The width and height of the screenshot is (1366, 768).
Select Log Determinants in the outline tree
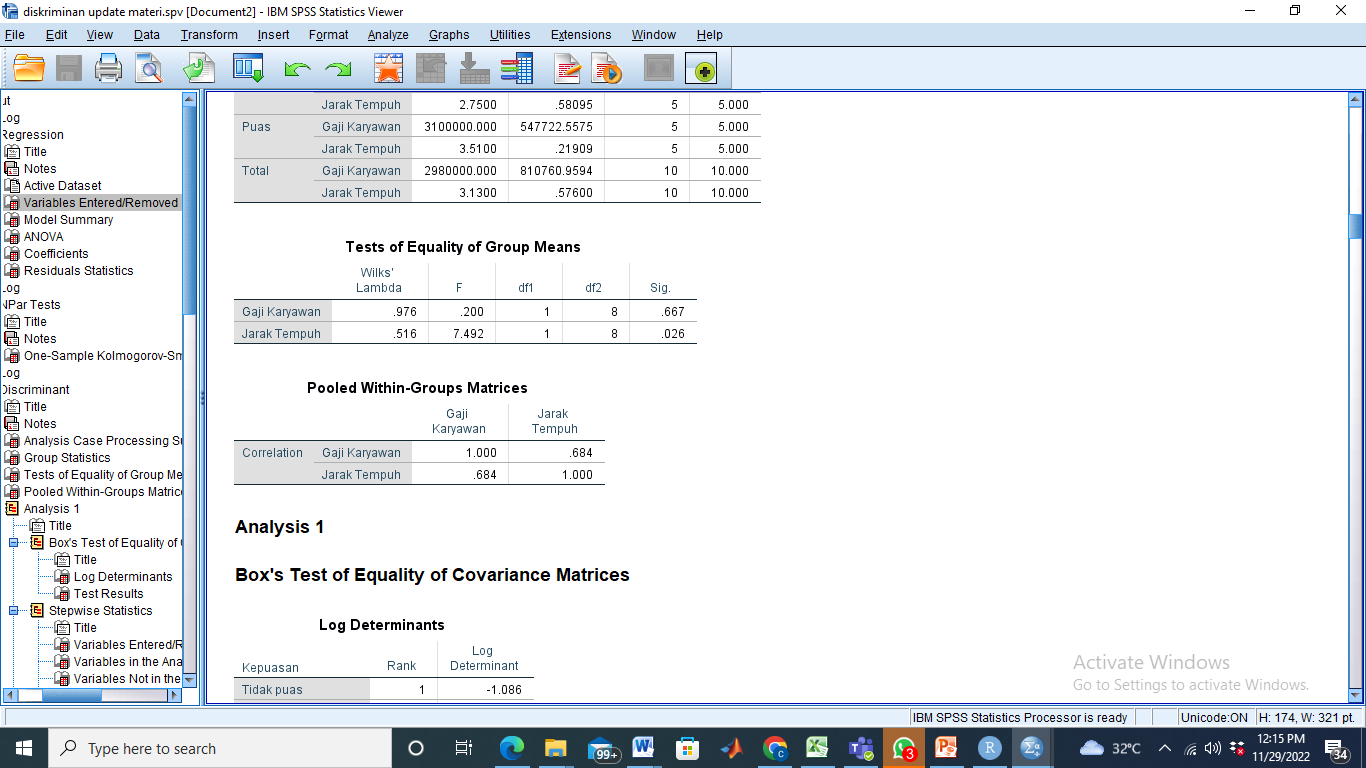[122, 577]
